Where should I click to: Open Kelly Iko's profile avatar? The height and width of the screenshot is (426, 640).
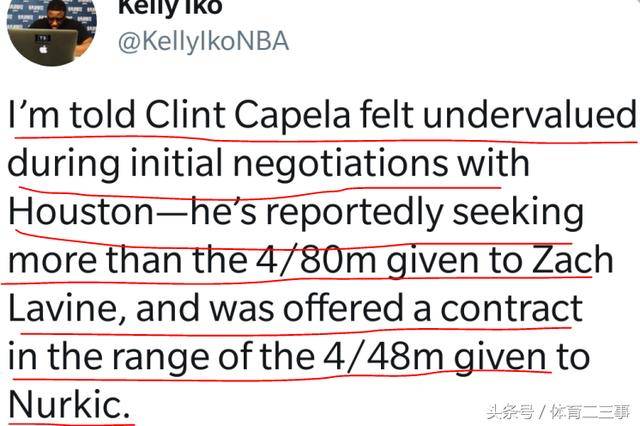[x=52, y=29]
